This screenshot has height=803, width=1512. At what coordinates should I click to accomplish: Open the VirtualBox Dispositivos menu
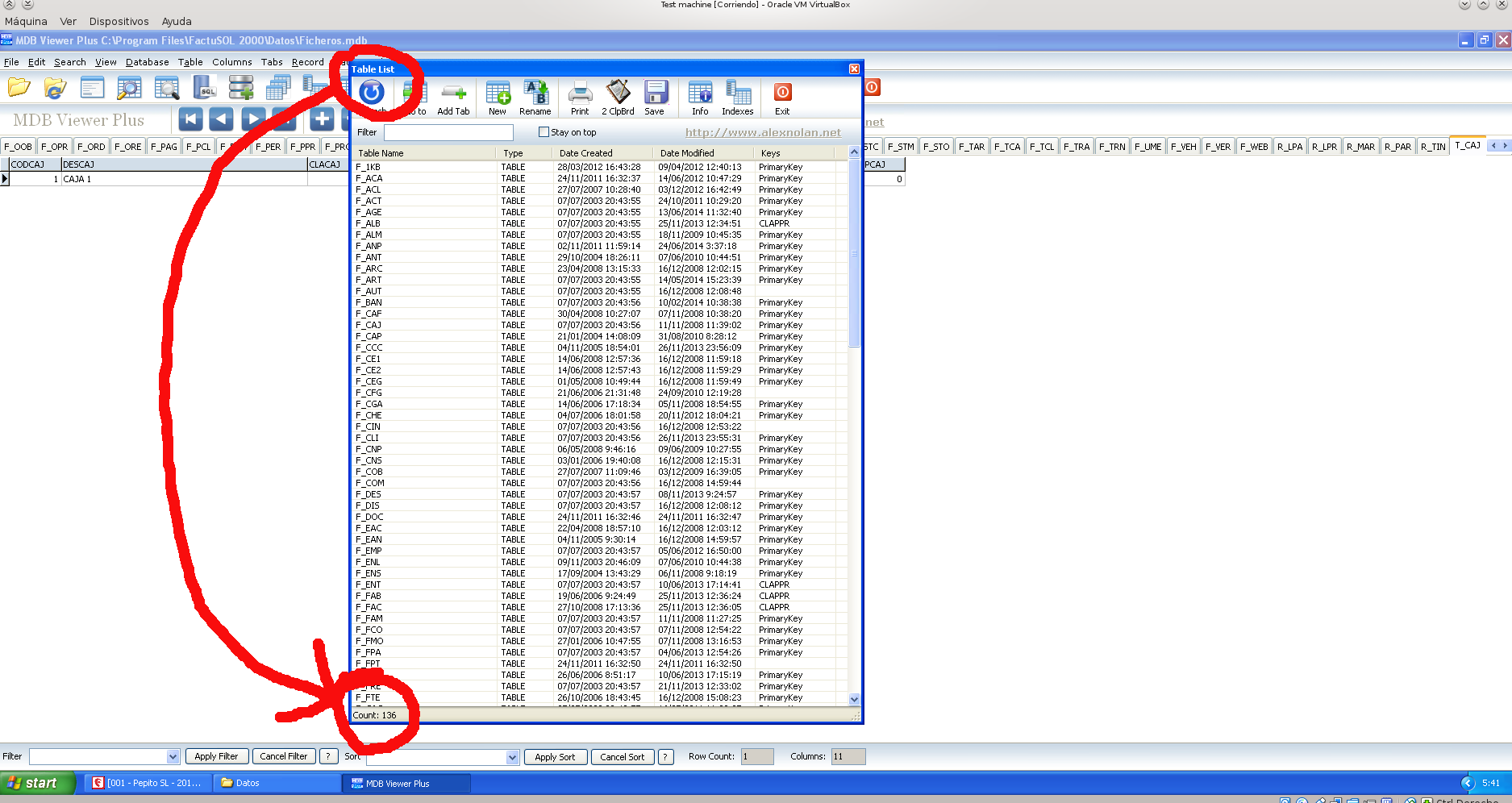[119, 22]
